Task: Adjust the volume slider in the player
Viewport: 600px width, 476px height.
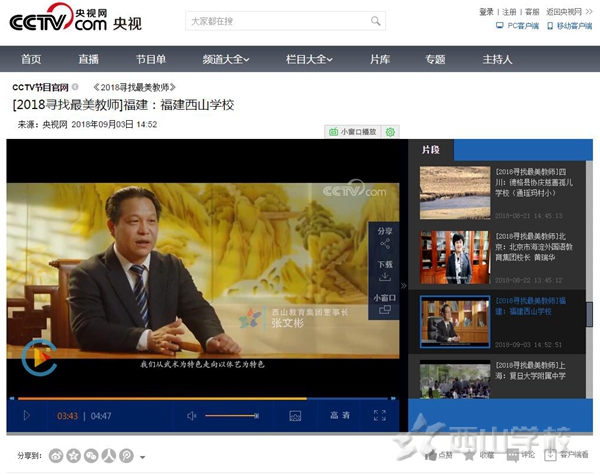Action: coord(232,415)
